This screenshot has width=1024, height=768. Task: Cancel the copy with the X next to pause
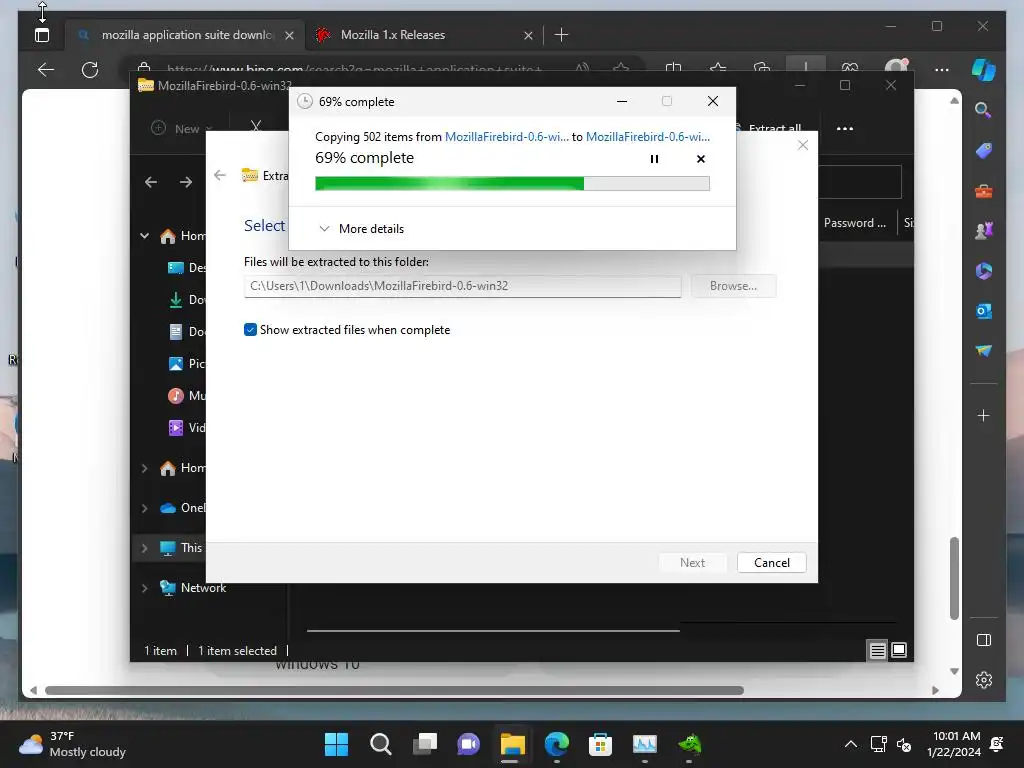click(x=701, y=159)
